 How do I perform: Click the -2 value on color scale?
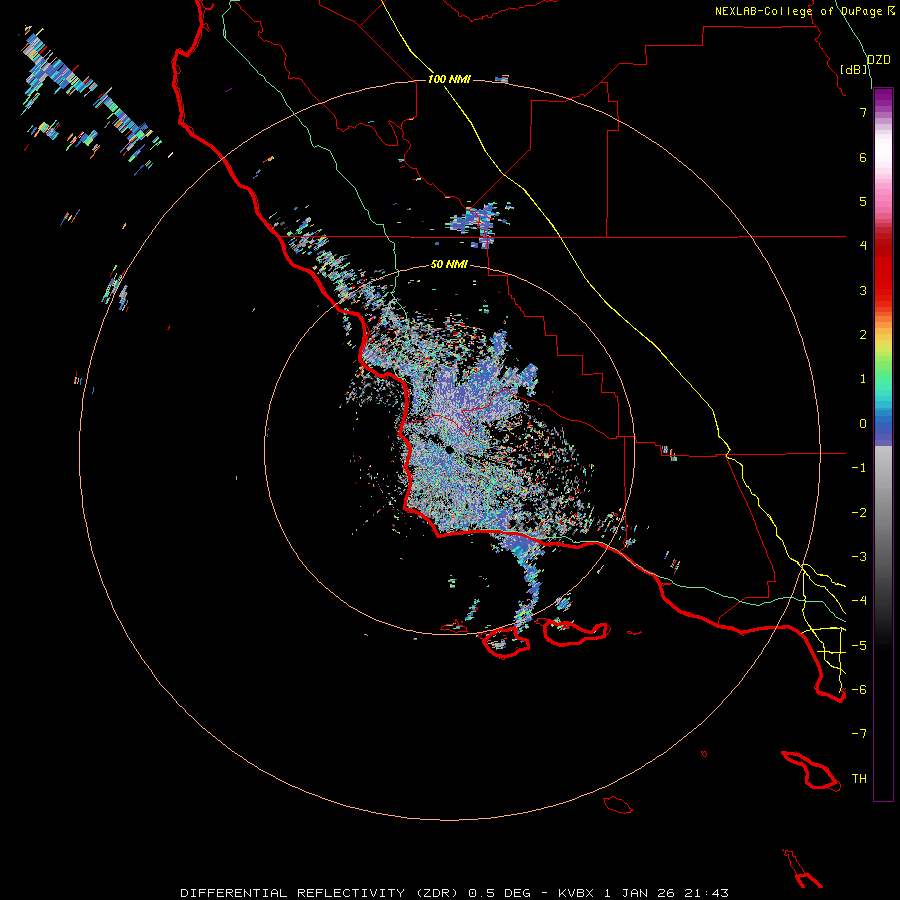[x=859, y=513]
